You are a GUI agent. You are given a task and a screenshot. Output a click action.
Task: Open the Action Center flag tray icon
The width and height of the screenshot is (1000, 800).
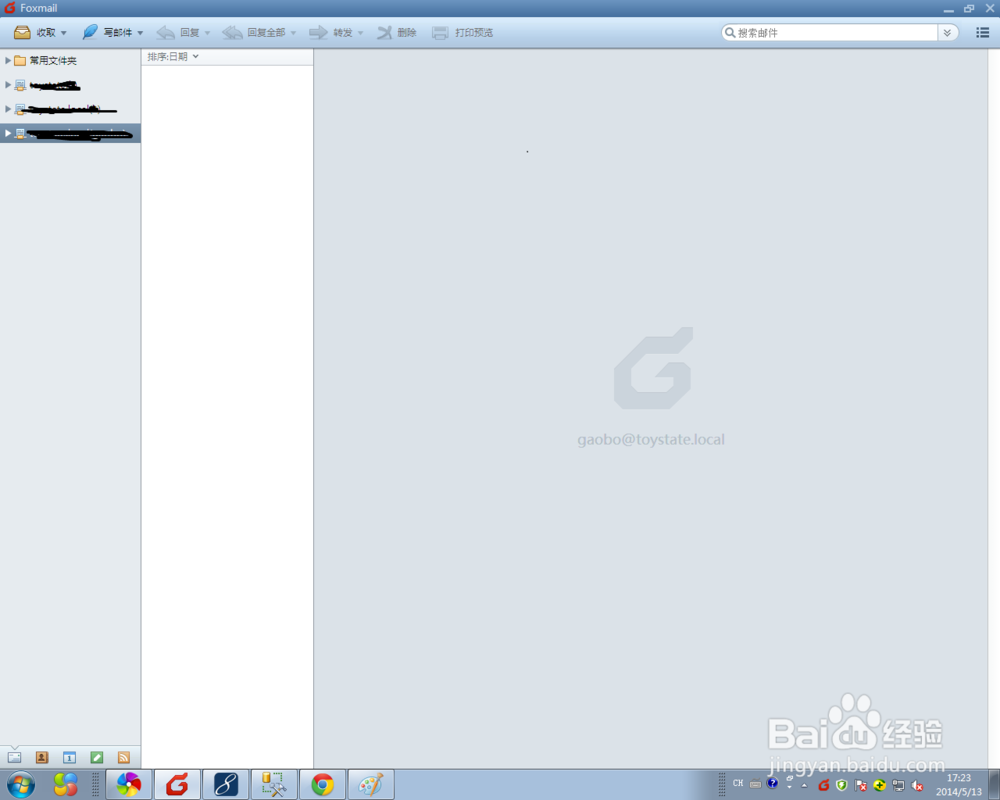[861, 785]
